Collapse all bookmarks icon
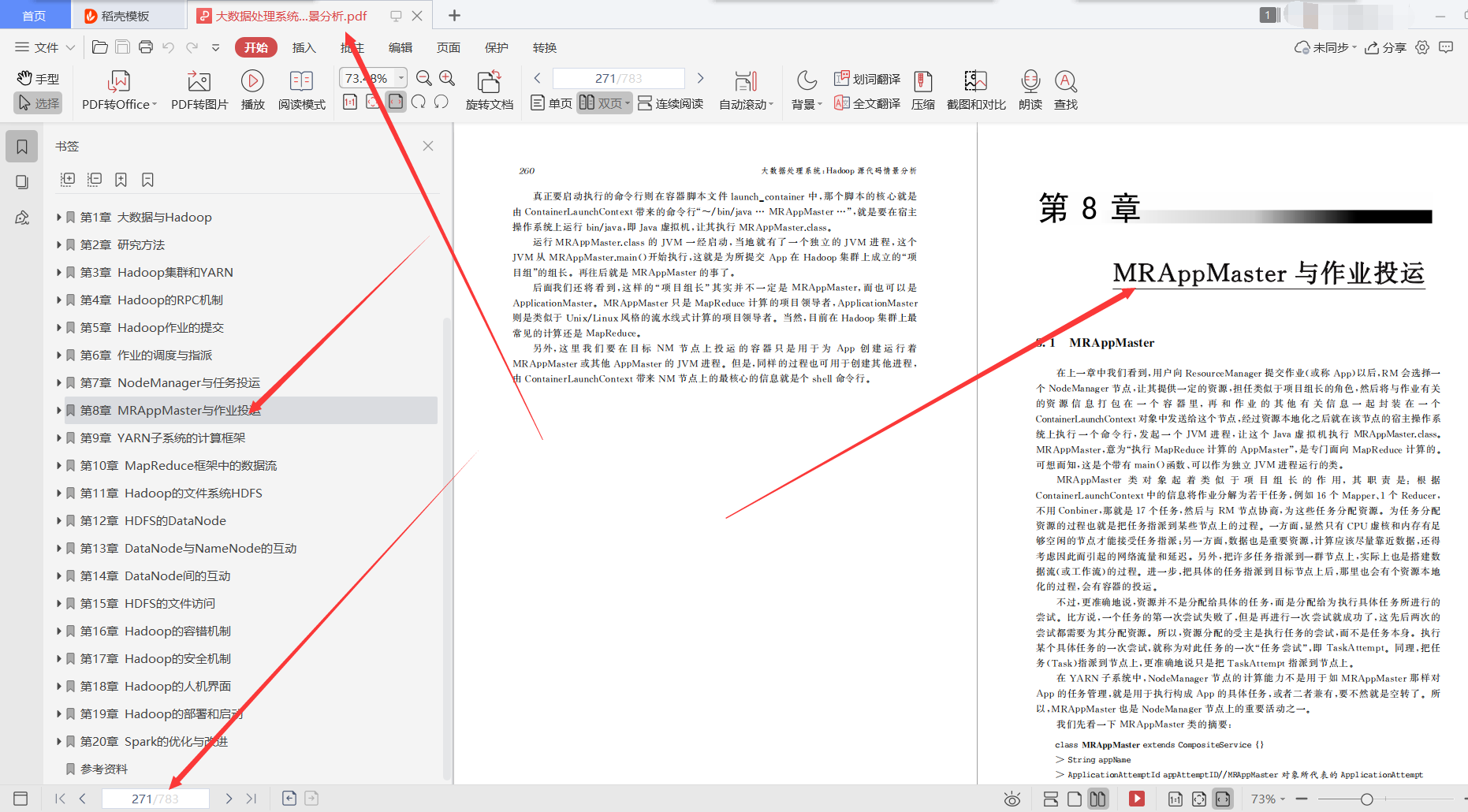This screenshot has width=1468, height=812. pyautogui.click(x=95, y=180)
